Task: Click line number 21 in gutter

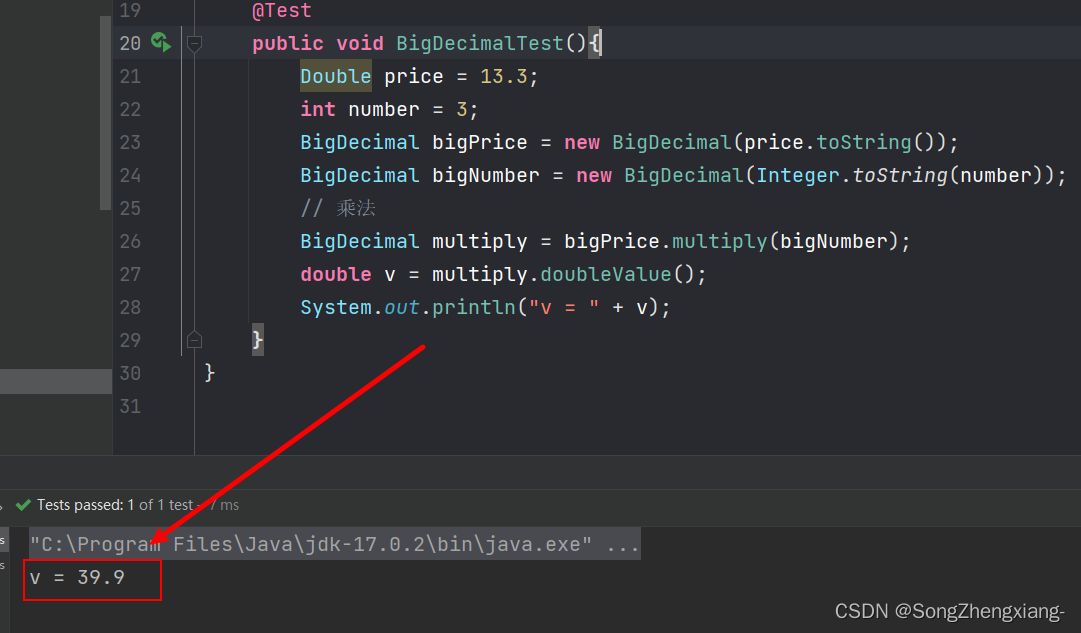Action: (130, 76)
